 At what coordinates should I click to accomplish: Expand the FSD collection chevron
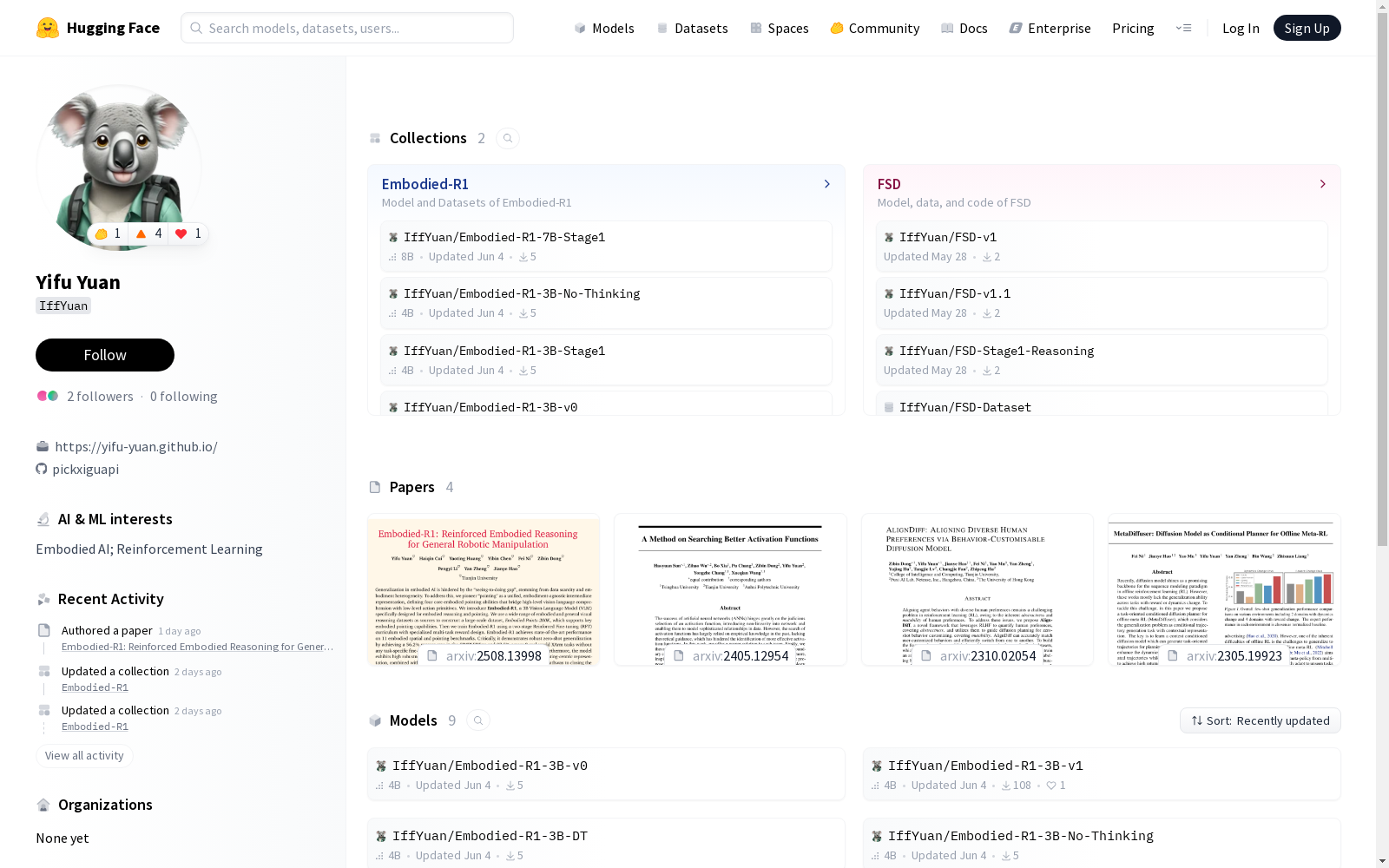[x=1322, y=184]
